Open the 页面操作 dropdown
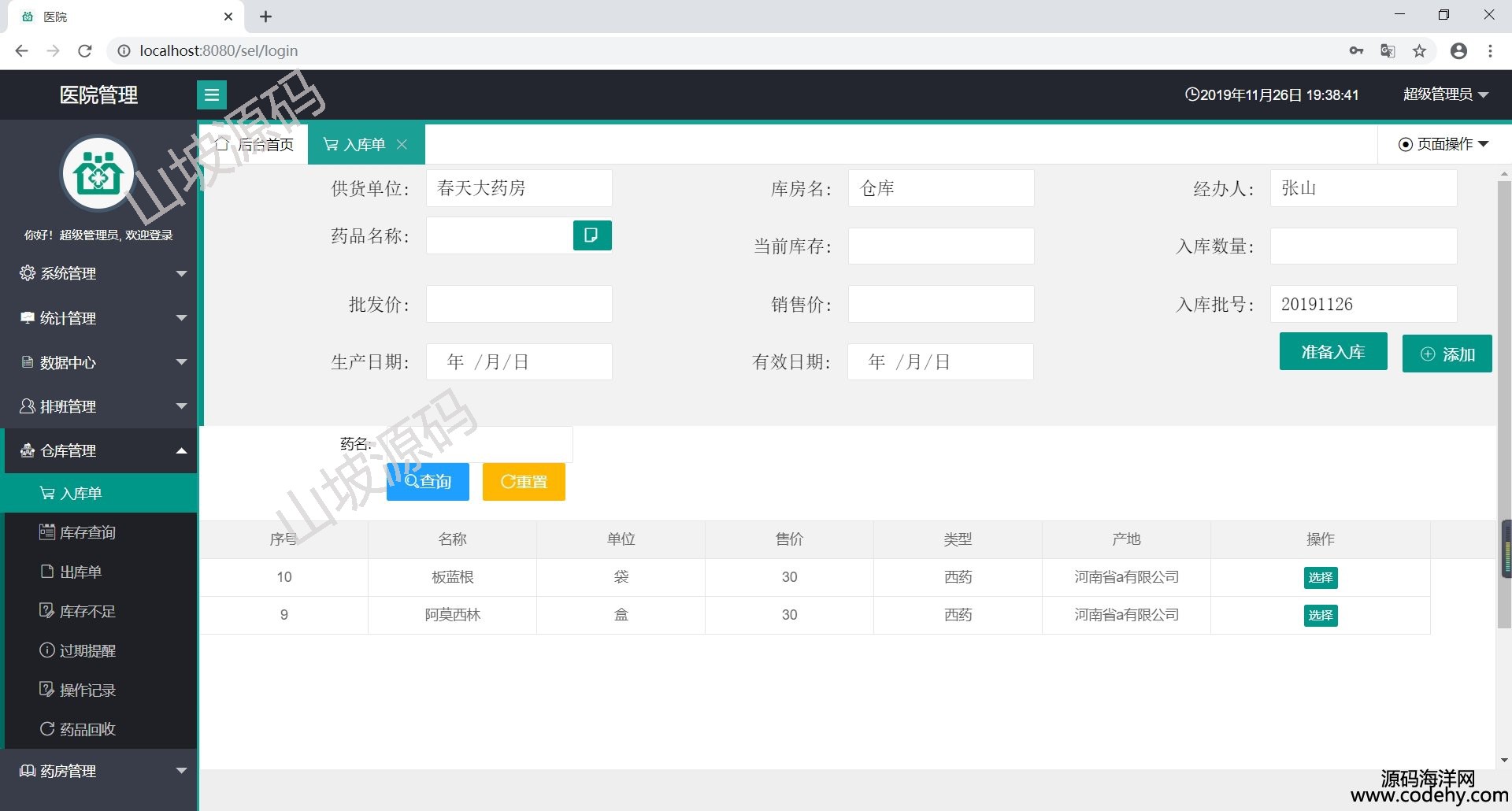Screen dimensions: 1512x811 [1443, 144]
